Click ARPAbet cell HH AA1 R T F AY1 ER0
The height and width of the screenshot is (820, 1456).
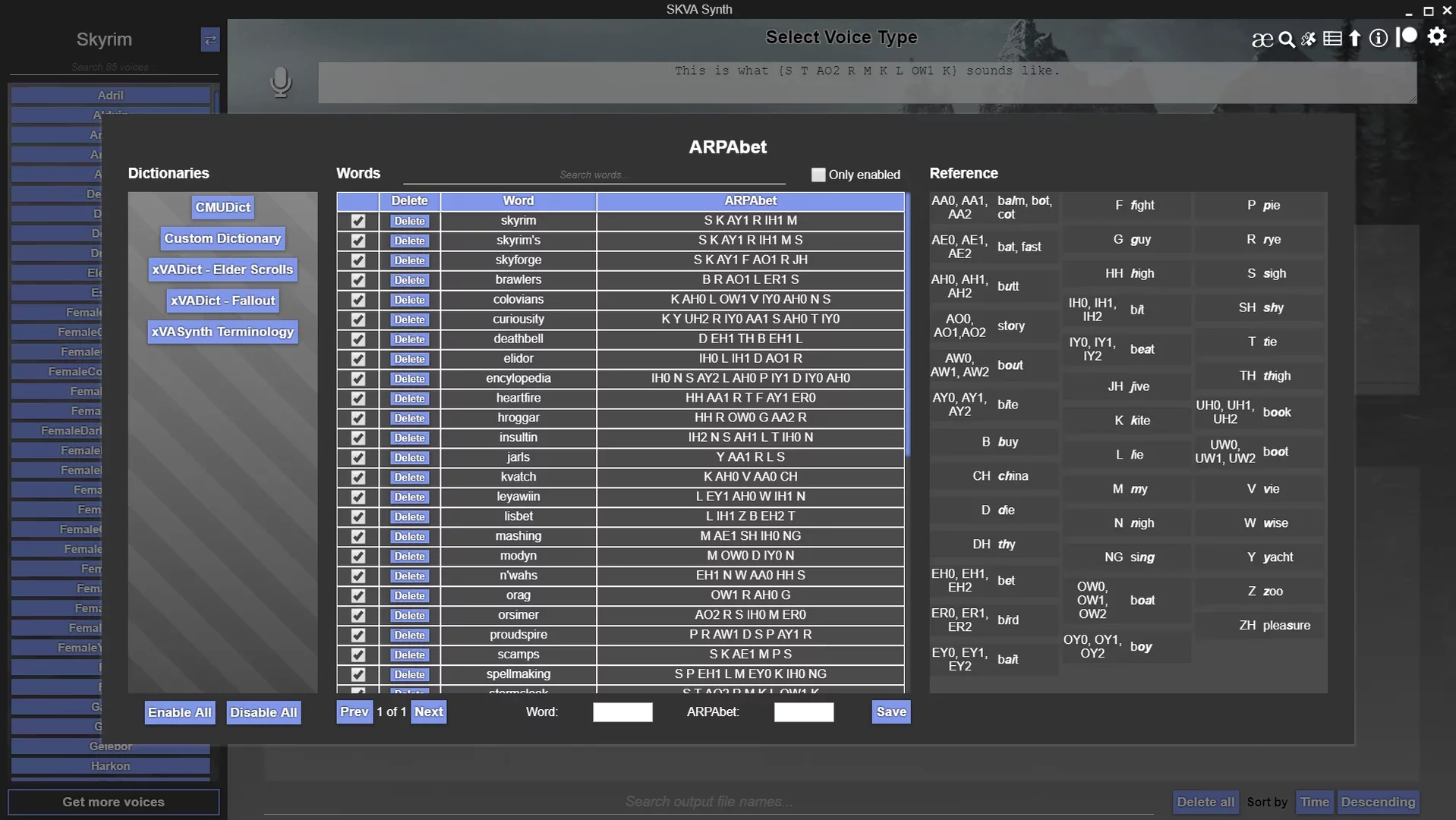(x=750, y=399)
